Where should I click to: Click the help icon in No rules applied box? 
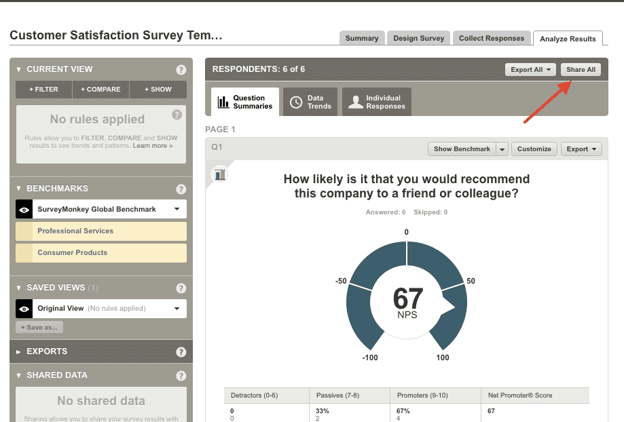[177, 116]
